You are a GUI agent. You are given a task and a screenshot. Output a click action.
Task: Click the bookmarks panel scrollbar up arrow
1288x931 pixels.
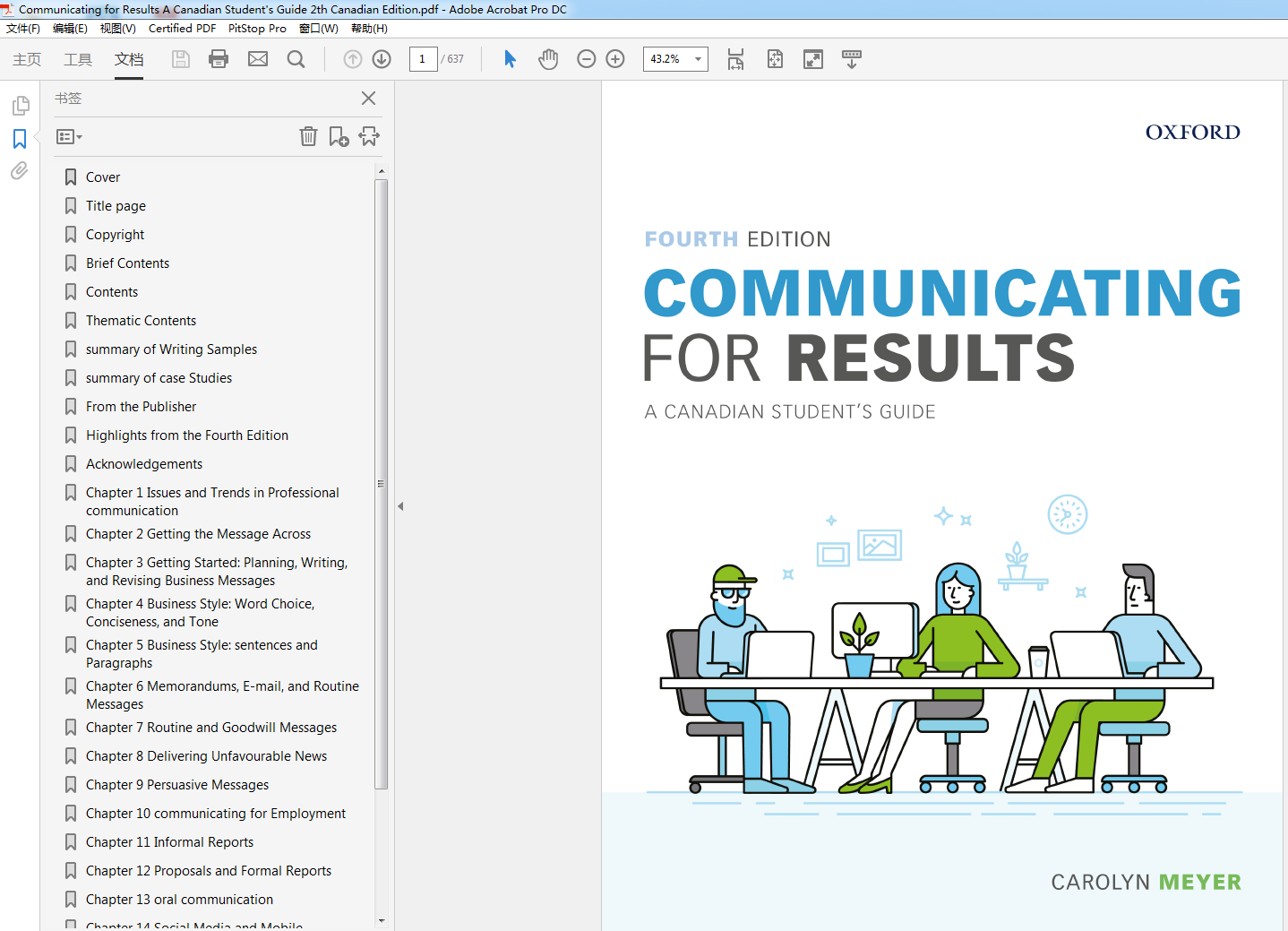tap(382, 170)
